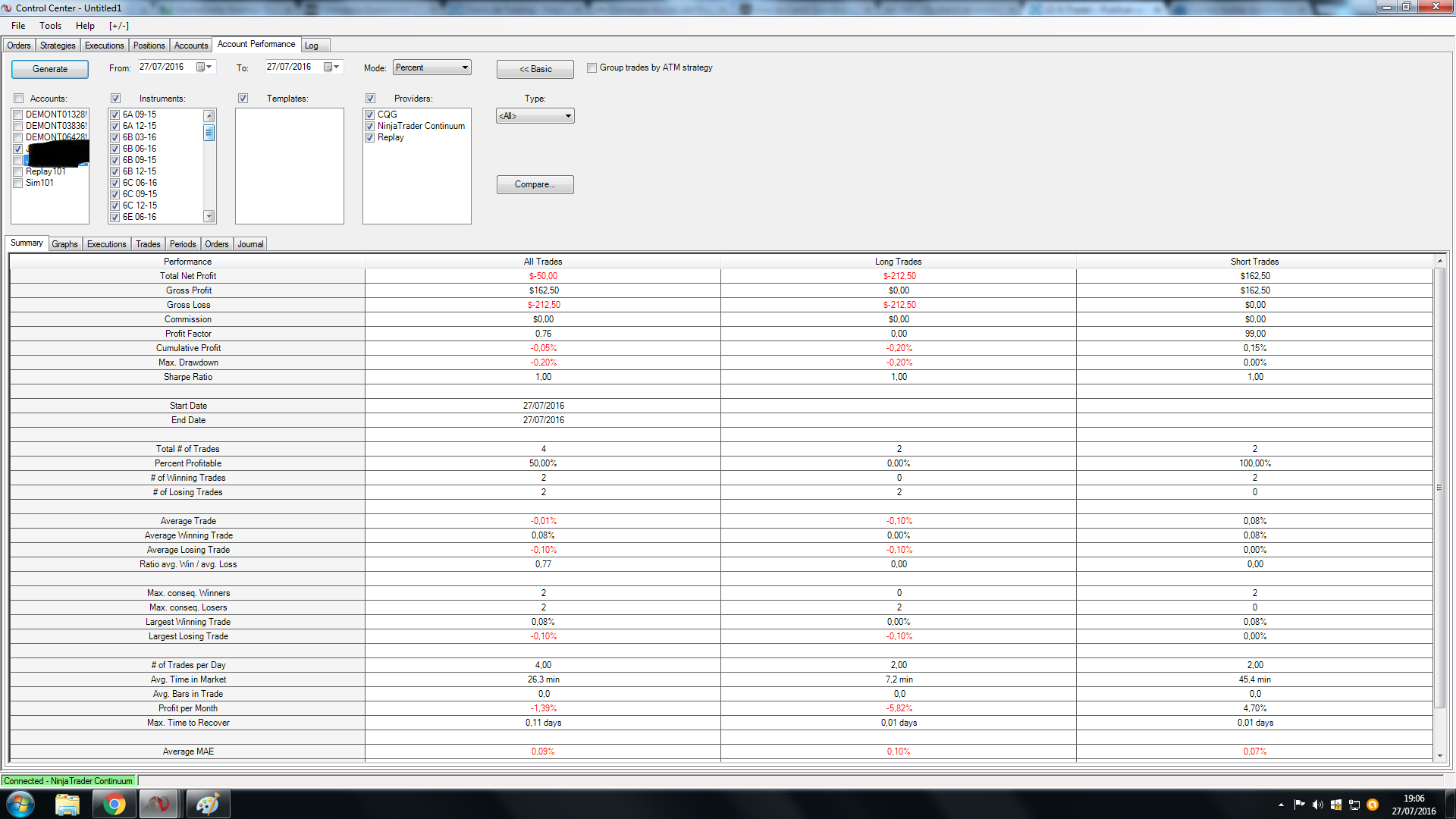The height and width of the screenshot is (819, 1456).
Task: Uncheck the CQG provider checkbox
Action: (x=370, y=115)
